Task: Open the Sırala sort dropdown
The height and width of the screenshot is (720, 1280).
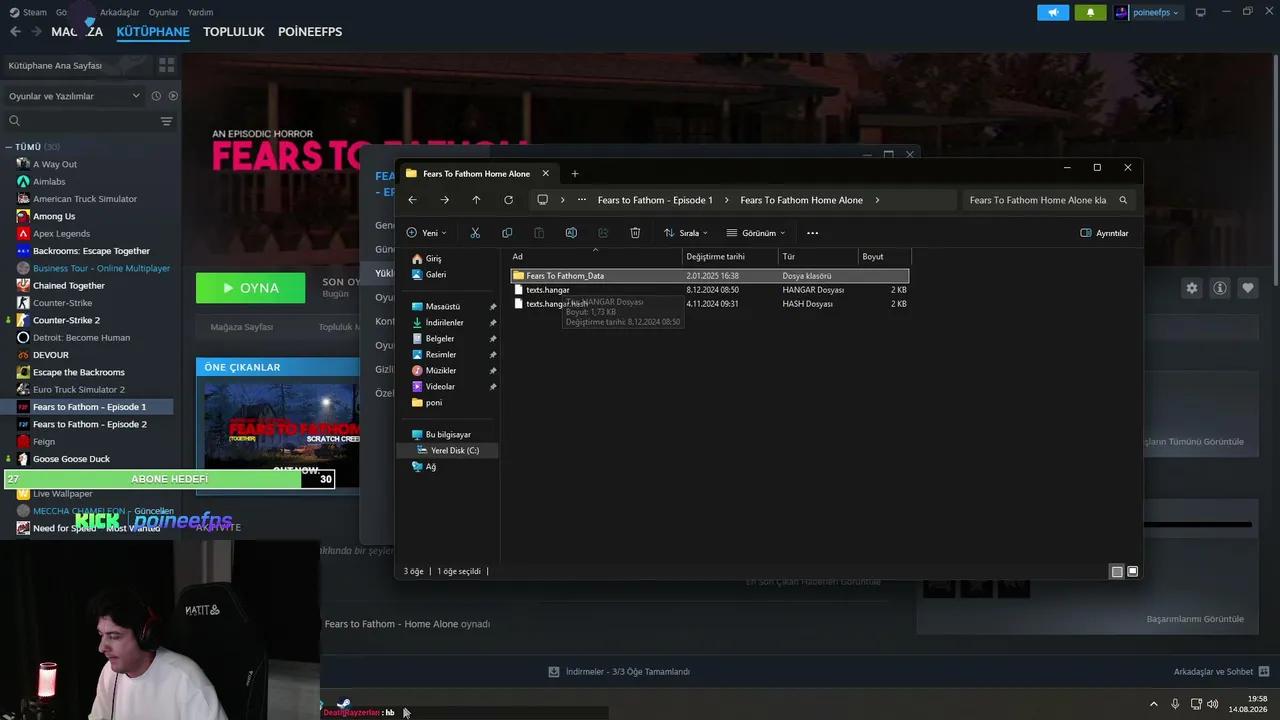Action: click(685, 233)
